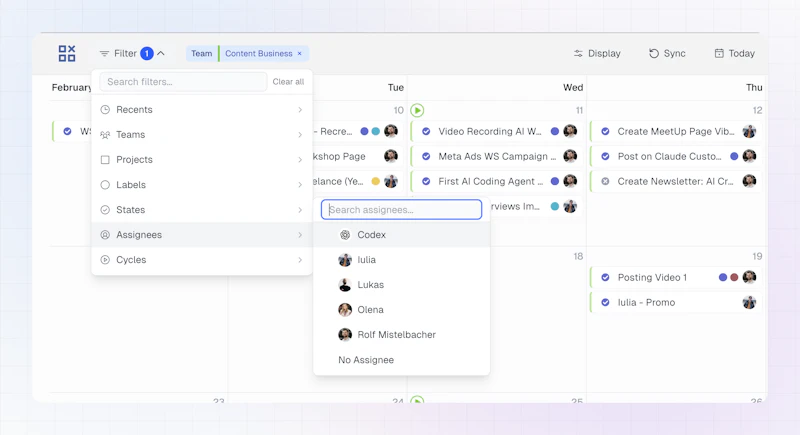Click the cycle play icon on Wednesday 11
The width and height of the screenshot is (800, 435).
[417, 110]
